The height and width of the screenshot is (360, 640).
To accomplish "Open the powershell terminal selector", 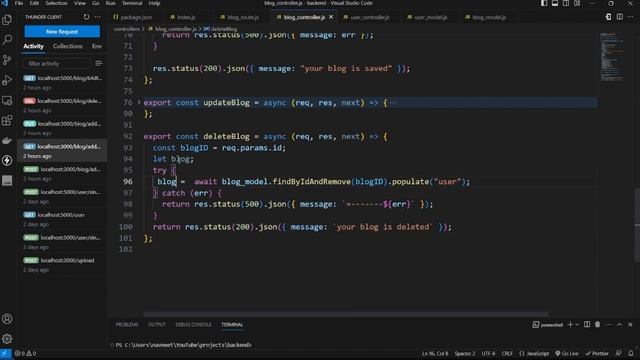I will tap(548, 324).
